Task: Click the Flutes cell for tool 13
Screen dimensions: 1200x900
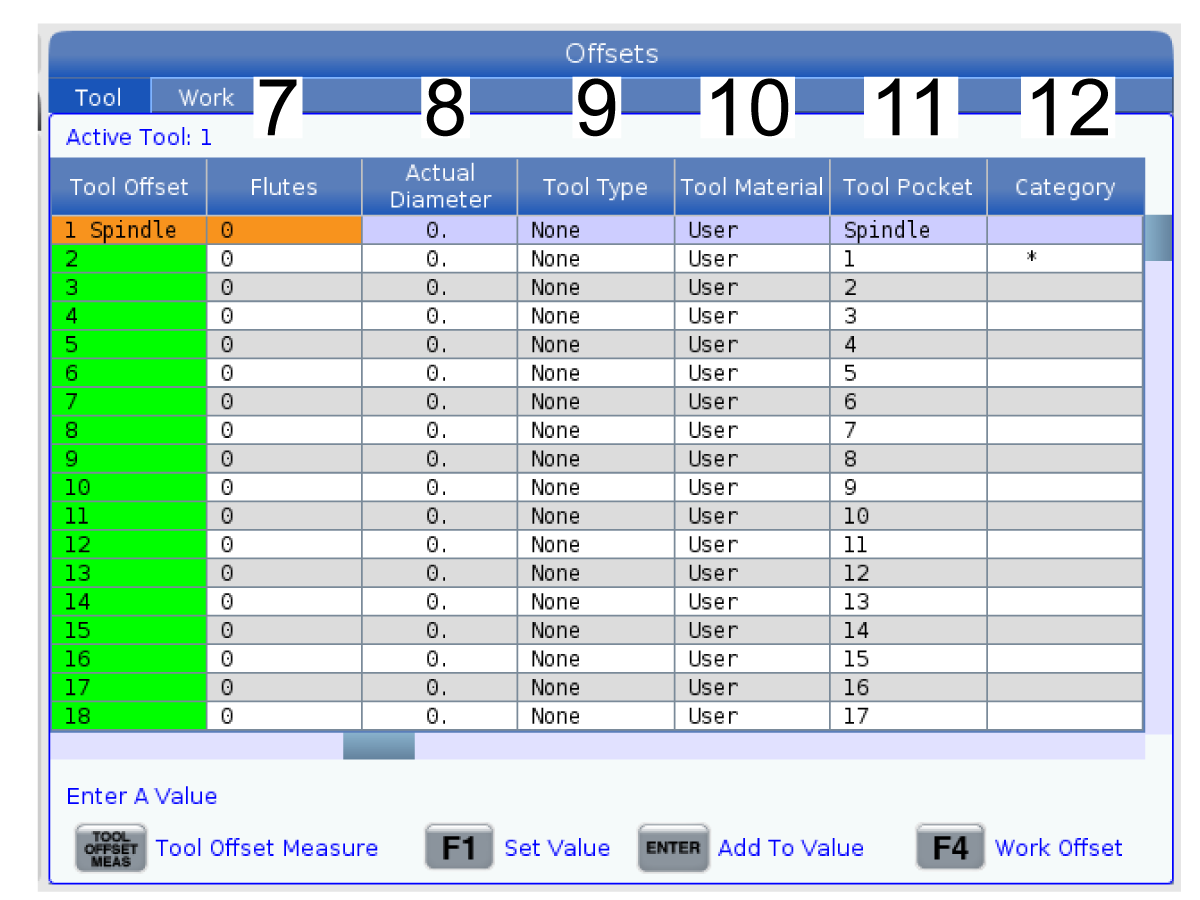Action: coord(284,573)
